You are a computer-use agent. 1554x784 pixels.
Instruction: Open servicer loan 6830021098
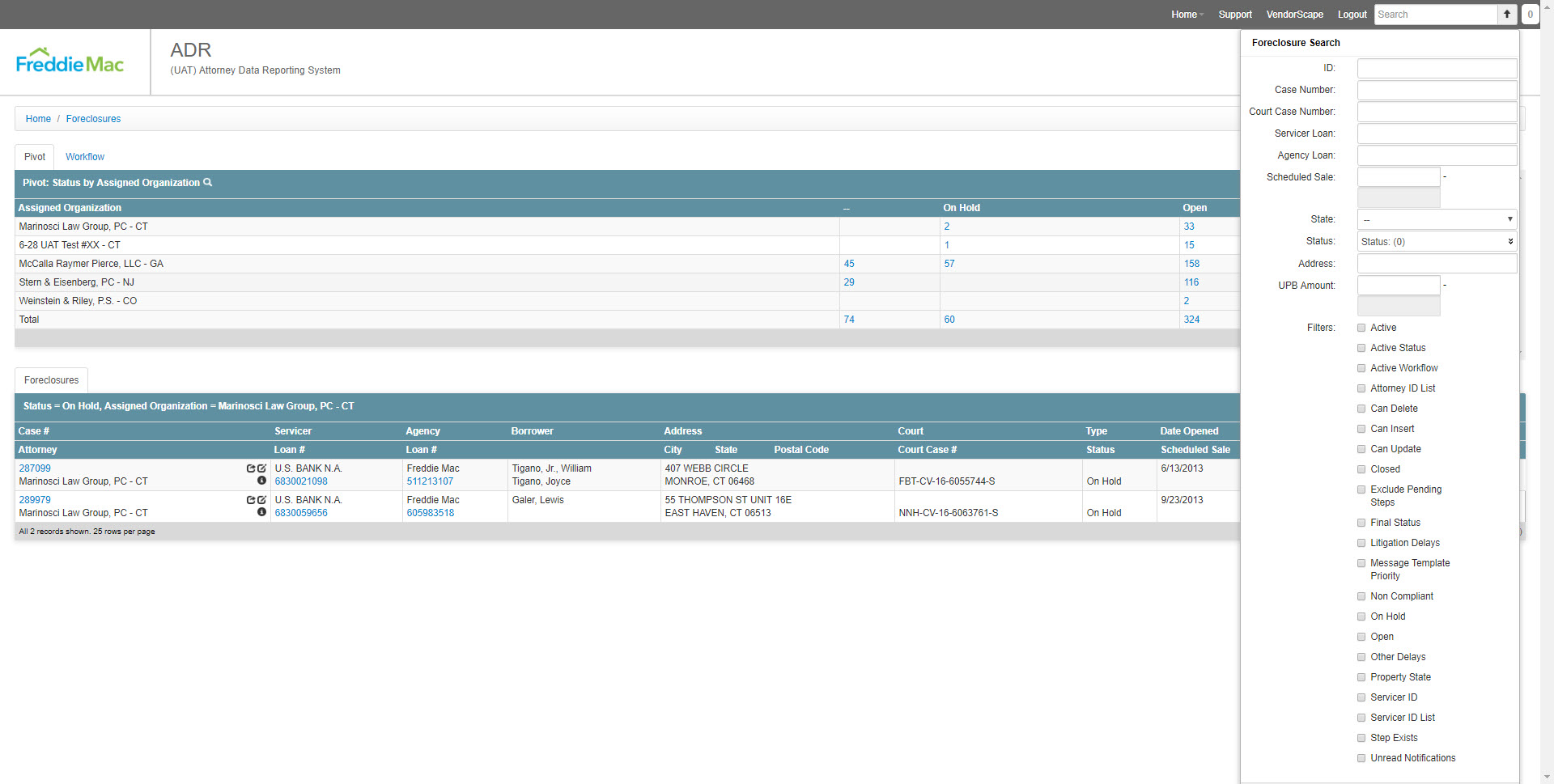pyautogui.click(x=301, y=481)
